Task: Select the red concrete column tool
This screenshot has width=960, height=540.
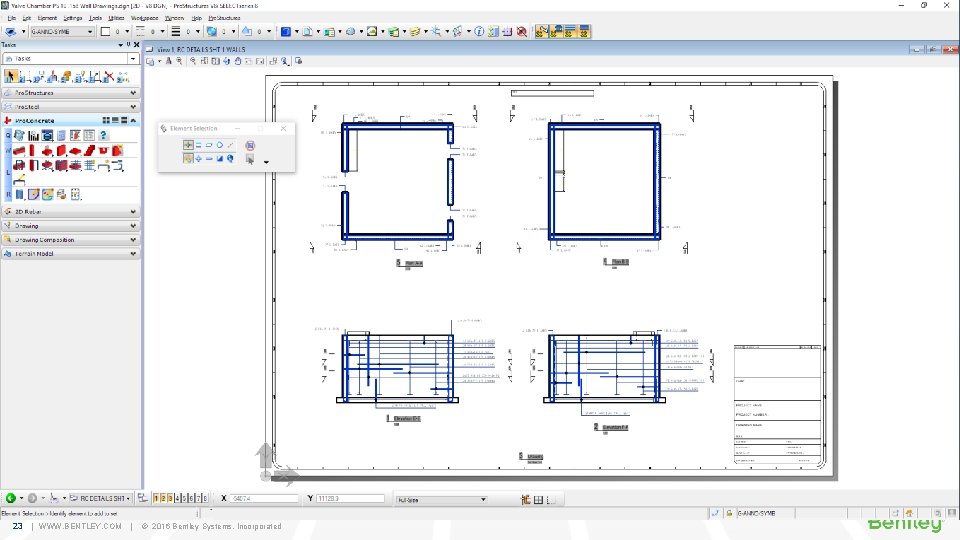Action: pos(32,151)
